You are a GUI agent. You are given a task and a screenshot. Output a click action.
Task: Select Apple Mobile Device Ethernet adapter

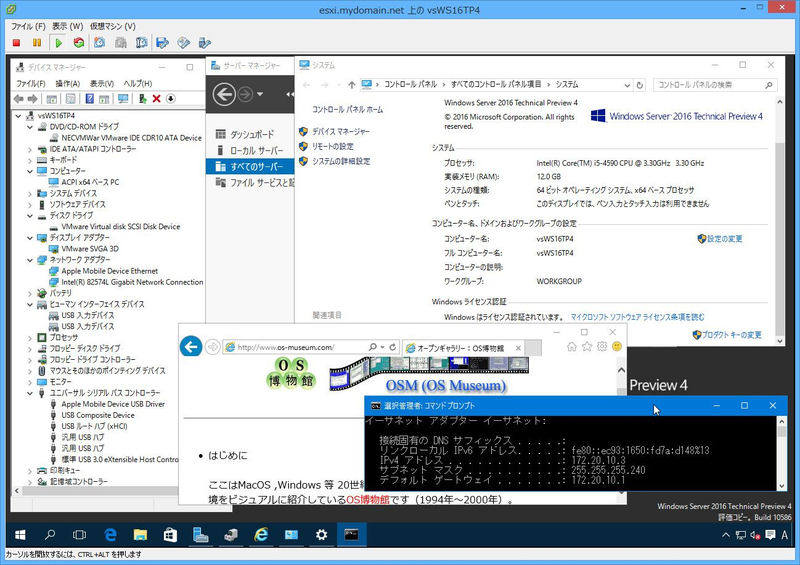coord(109,271)
